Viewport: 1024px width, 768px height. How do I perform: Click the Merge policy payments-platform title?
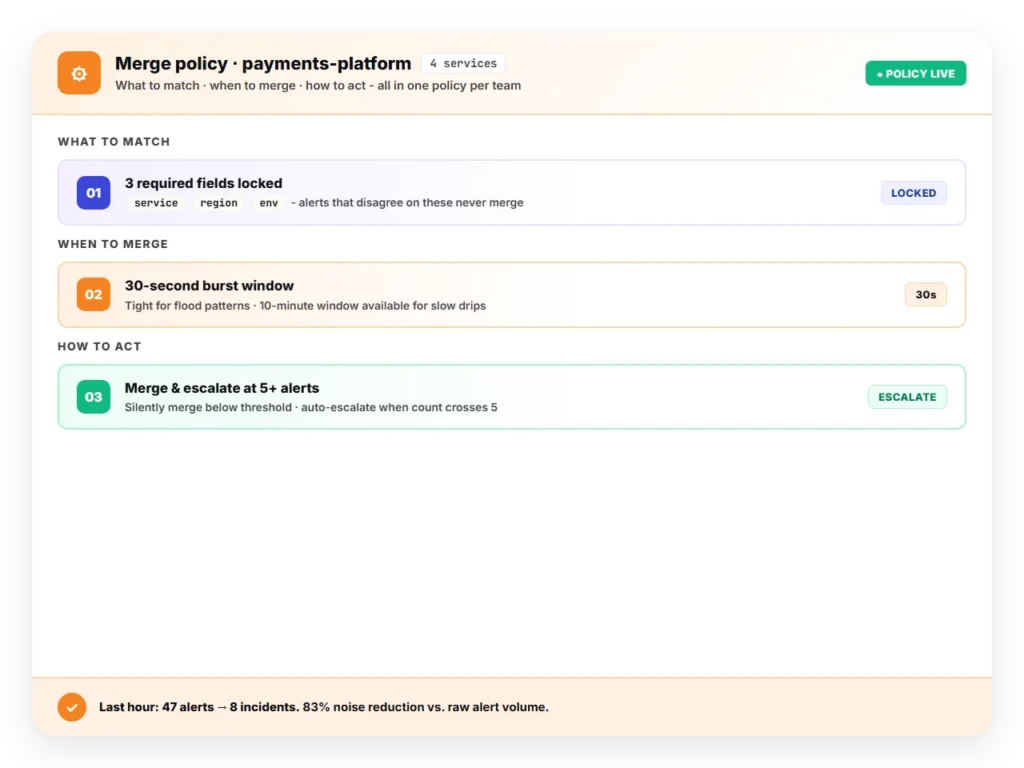pyautogui.click(x=263, y=63)
